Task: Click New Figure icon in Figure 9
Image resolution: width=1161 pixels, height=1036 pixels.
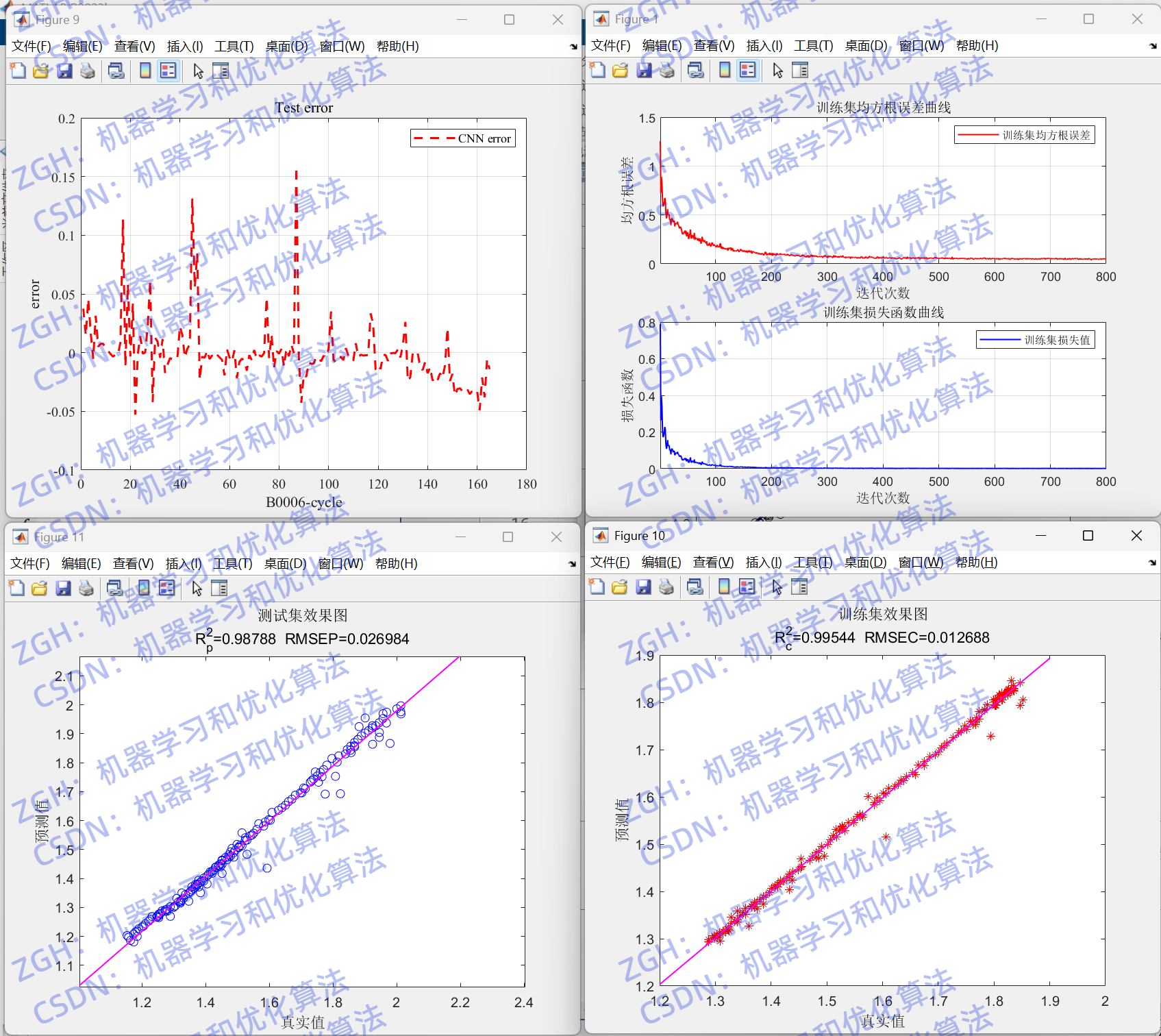Action: coord(18,71)
